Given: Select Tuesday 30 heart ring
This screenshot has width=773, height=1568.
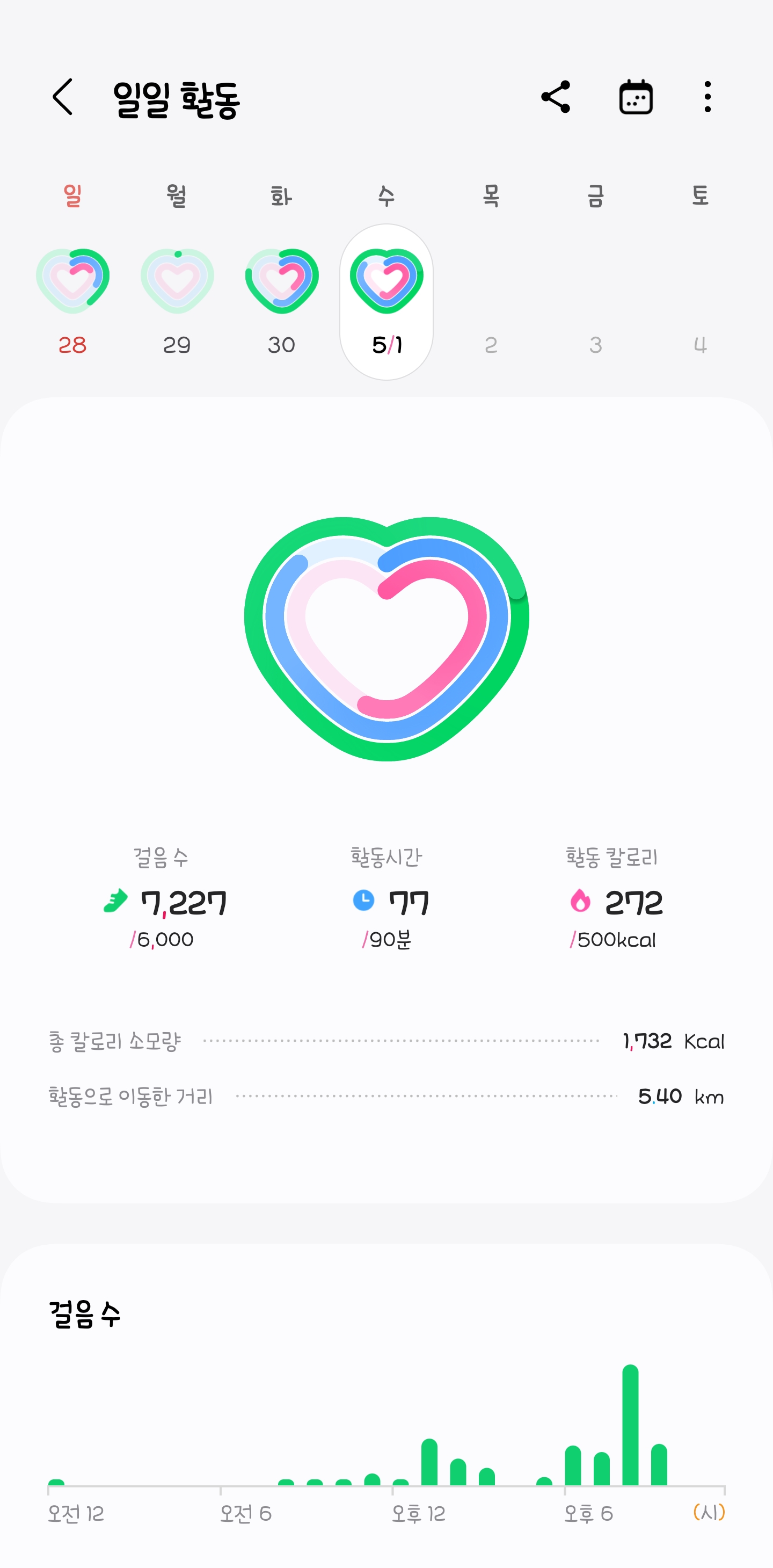Looking at the screenshot, I should (282, 281).
